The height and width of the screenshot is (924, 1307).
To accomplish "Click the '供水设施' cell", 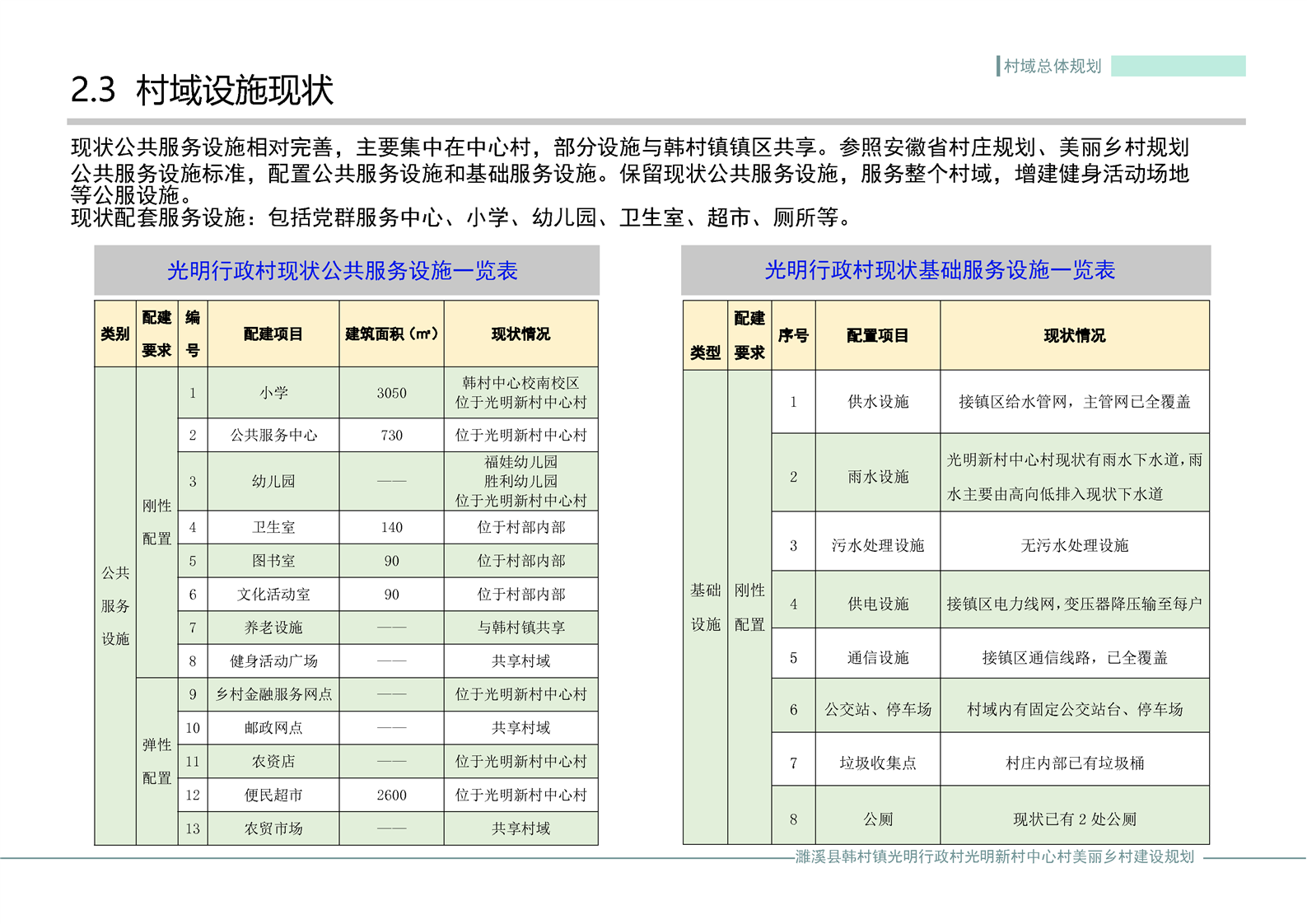I will point(878,402).
